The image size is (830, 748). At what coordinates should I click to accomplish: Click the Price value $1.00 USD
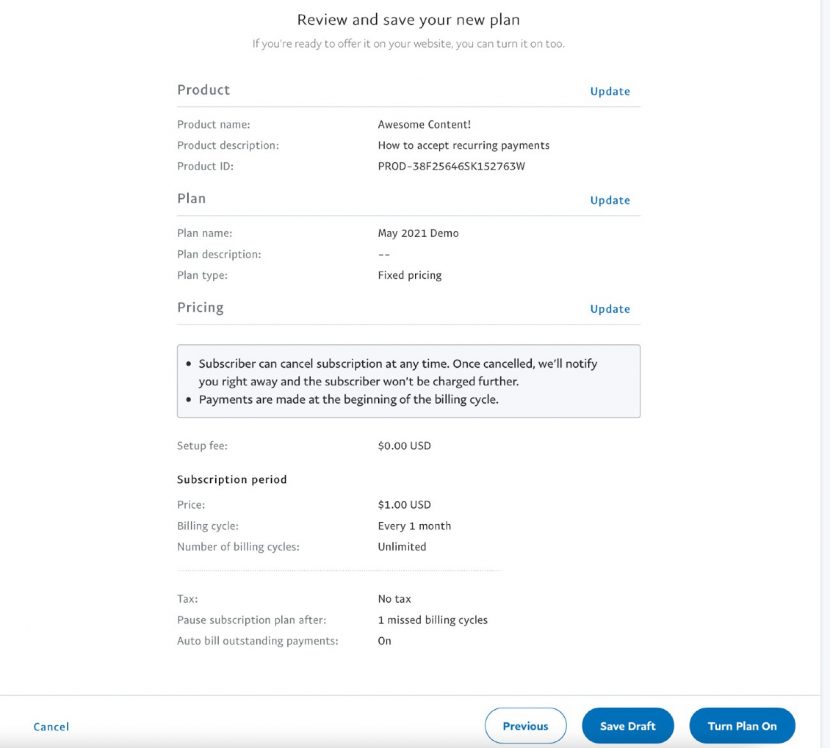pyautogui.click(x=402, y=504)
